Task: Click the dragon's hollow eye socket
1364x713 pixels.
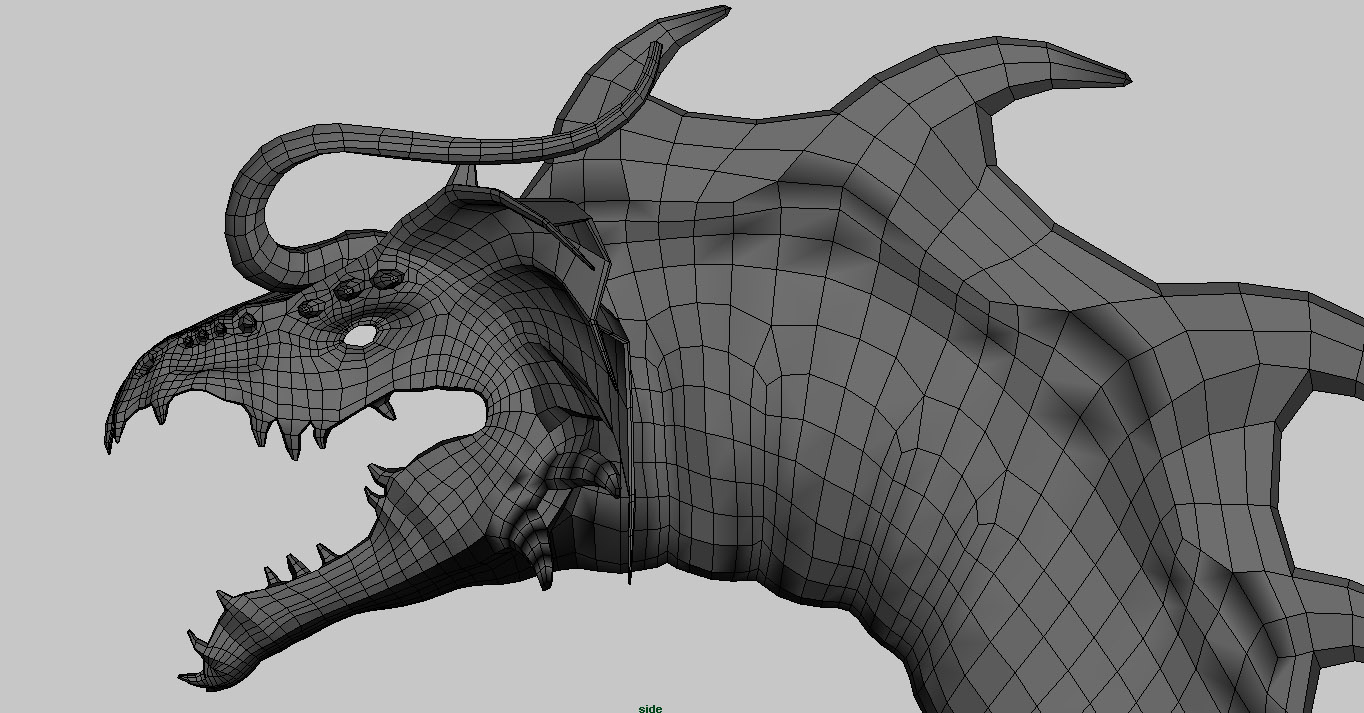Action: coord(361,335)
